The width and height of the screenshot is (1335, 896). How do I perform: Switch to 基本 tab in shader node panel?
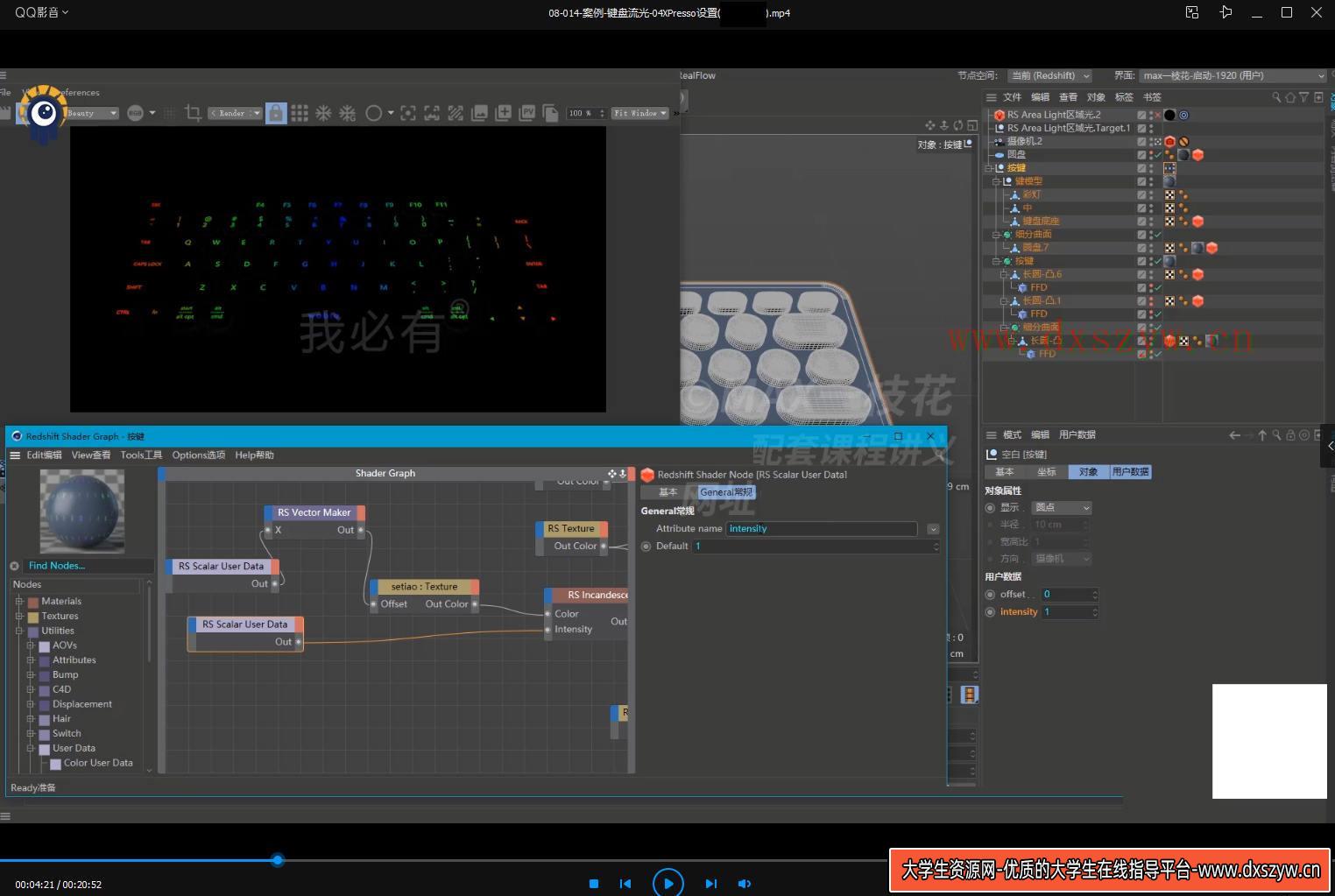[x=668, y=492]
